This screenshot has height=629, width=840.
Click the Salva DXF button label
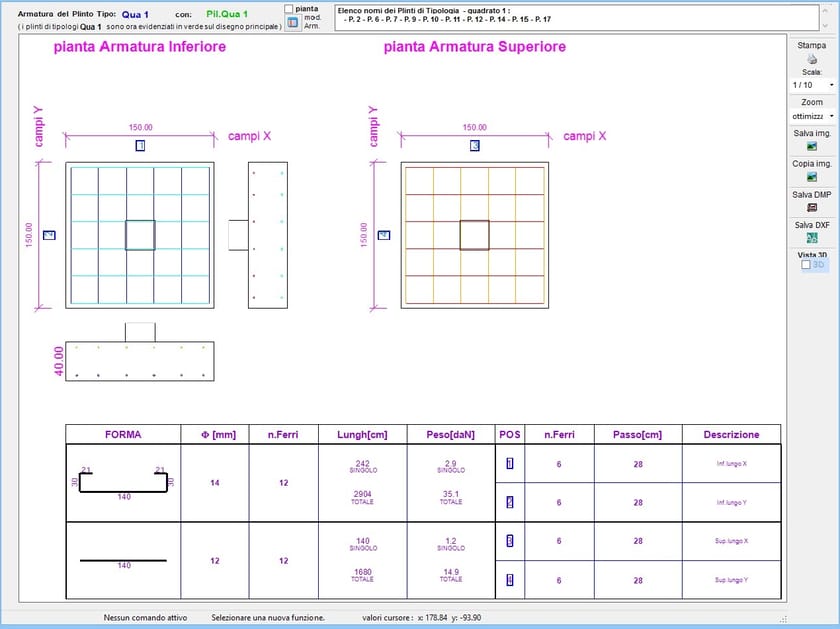pyautogui.click(x=810, y=224)
